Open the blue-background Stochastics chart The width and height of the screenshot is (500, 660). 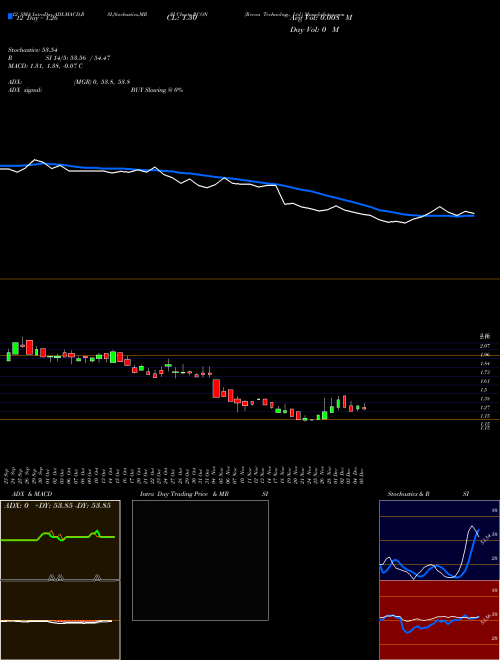(439, 540)
